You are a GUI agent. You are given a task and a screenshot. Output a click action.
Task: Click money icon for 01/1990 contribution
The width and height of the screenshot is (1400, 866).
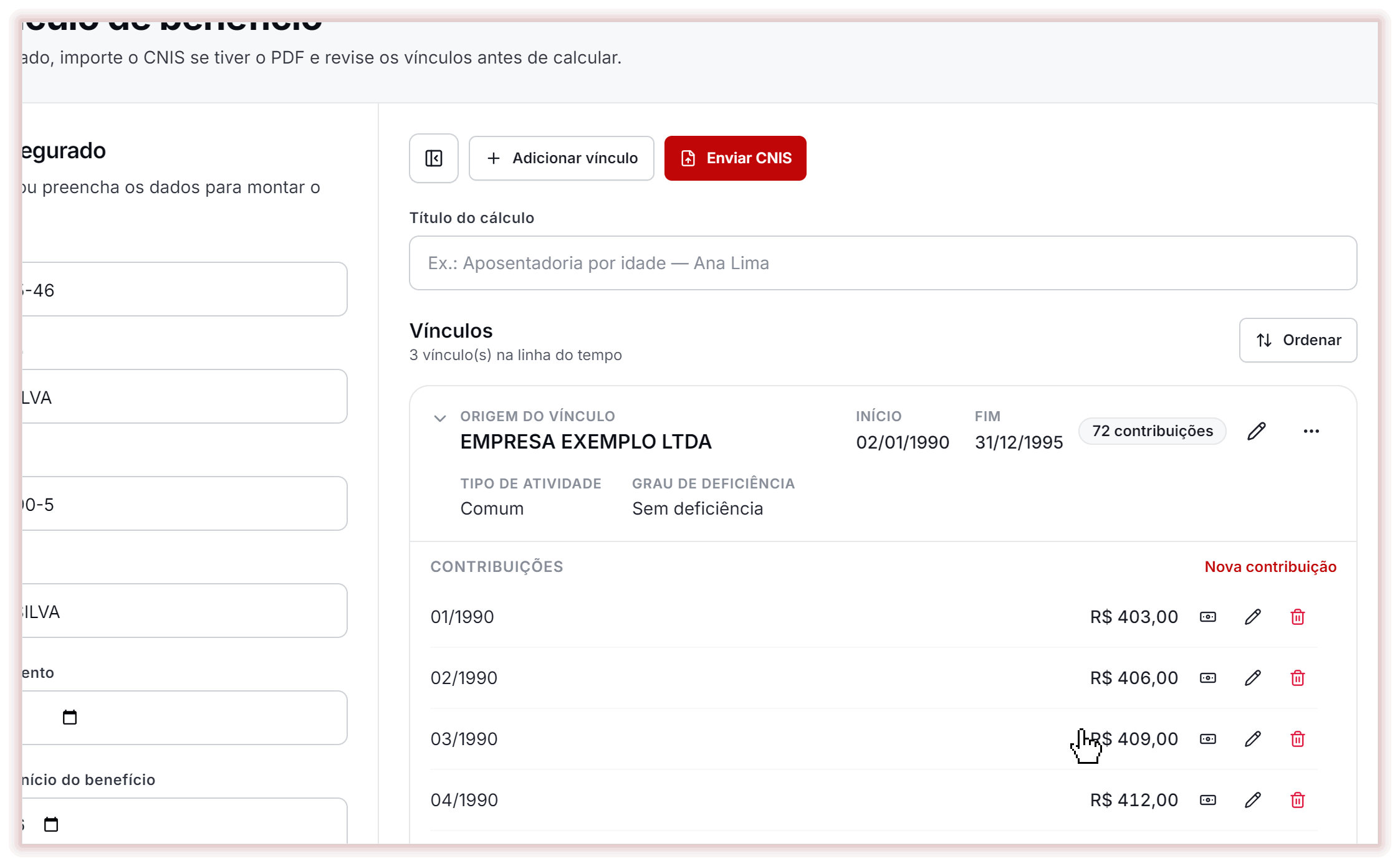pos(1208,617)
